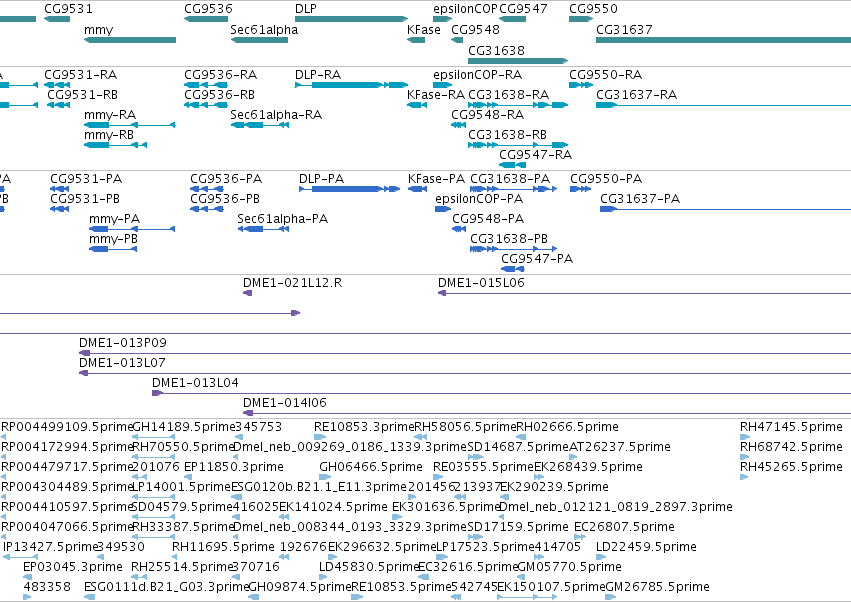This screenshot has height=602, width=851.
Task: Select the Sec61alpha-RA transcript glyph
Action: point(259,125)
